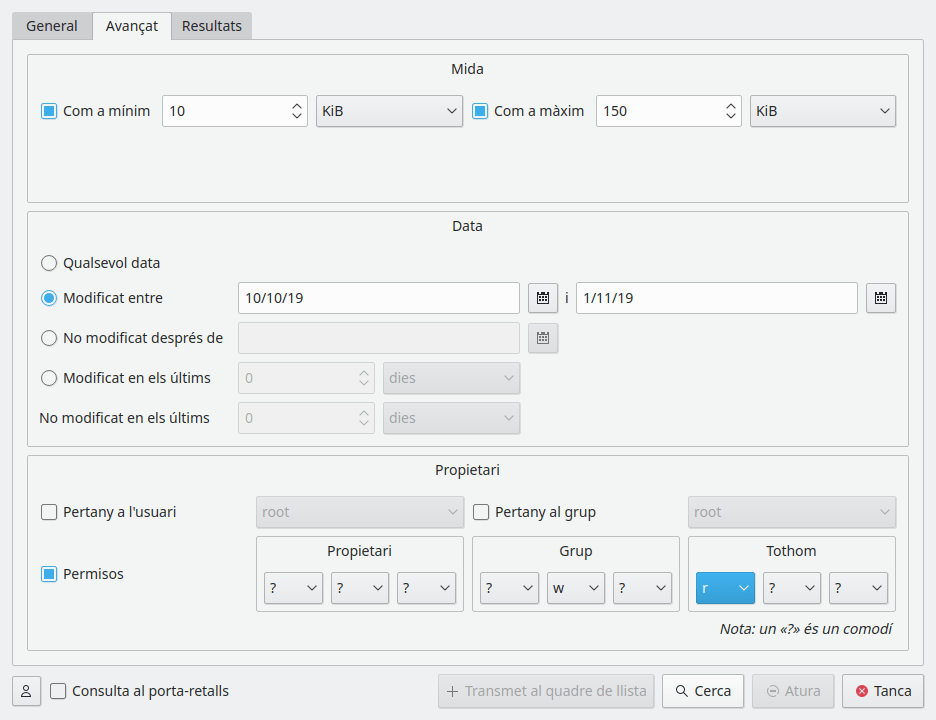The width and height of the screenshot is (936, 720).
Task: Open calendar picker for start date 10/10/19
Action: click(541, 298)
